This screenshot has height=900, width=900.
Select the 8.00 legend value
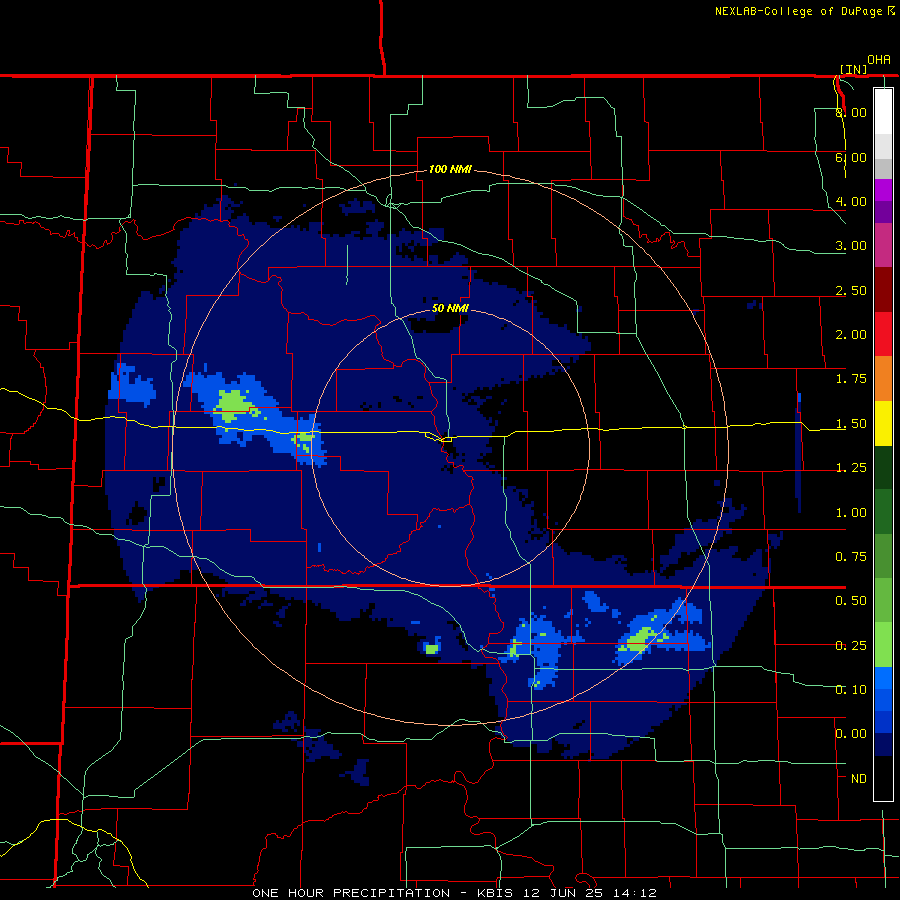(x=851, y=112)
